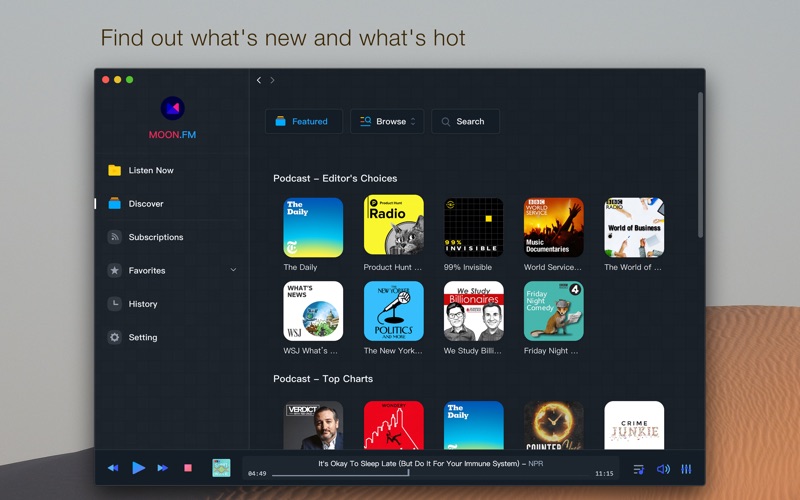The width and height of the screenshot is (800, 500).
Task: Open the equalizer settings icon
Action: tap(686, 469)
